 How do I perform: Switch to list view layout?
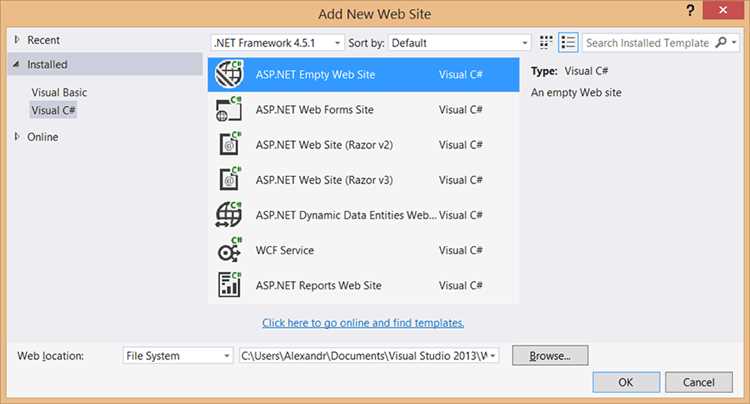tap(568, 43)
